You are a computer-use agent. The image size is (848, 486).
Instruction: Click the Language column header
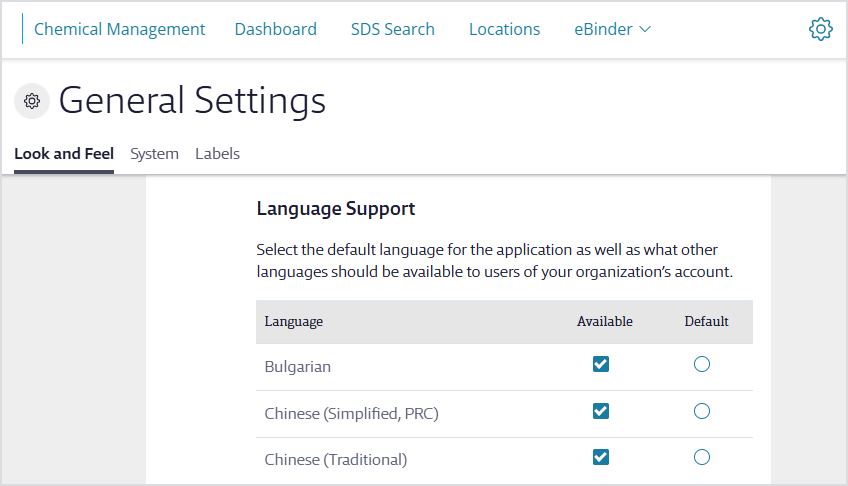(294, 322)
